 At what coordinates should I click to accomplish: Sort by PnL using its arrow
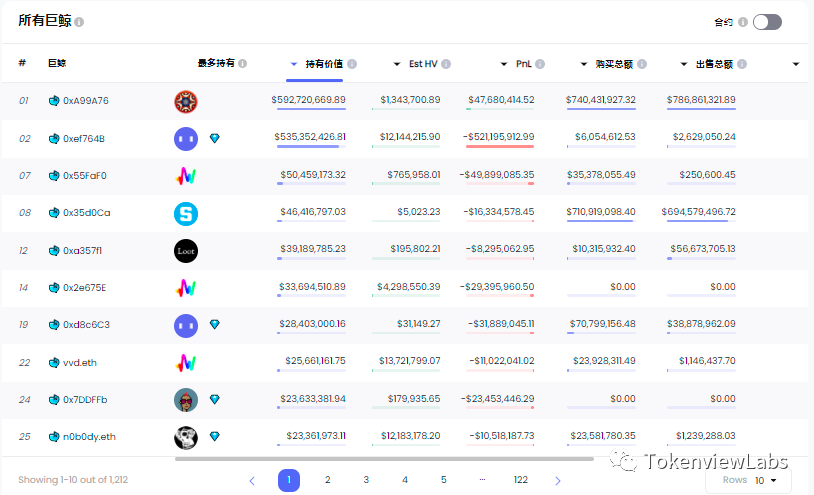[x=504, y=64]
